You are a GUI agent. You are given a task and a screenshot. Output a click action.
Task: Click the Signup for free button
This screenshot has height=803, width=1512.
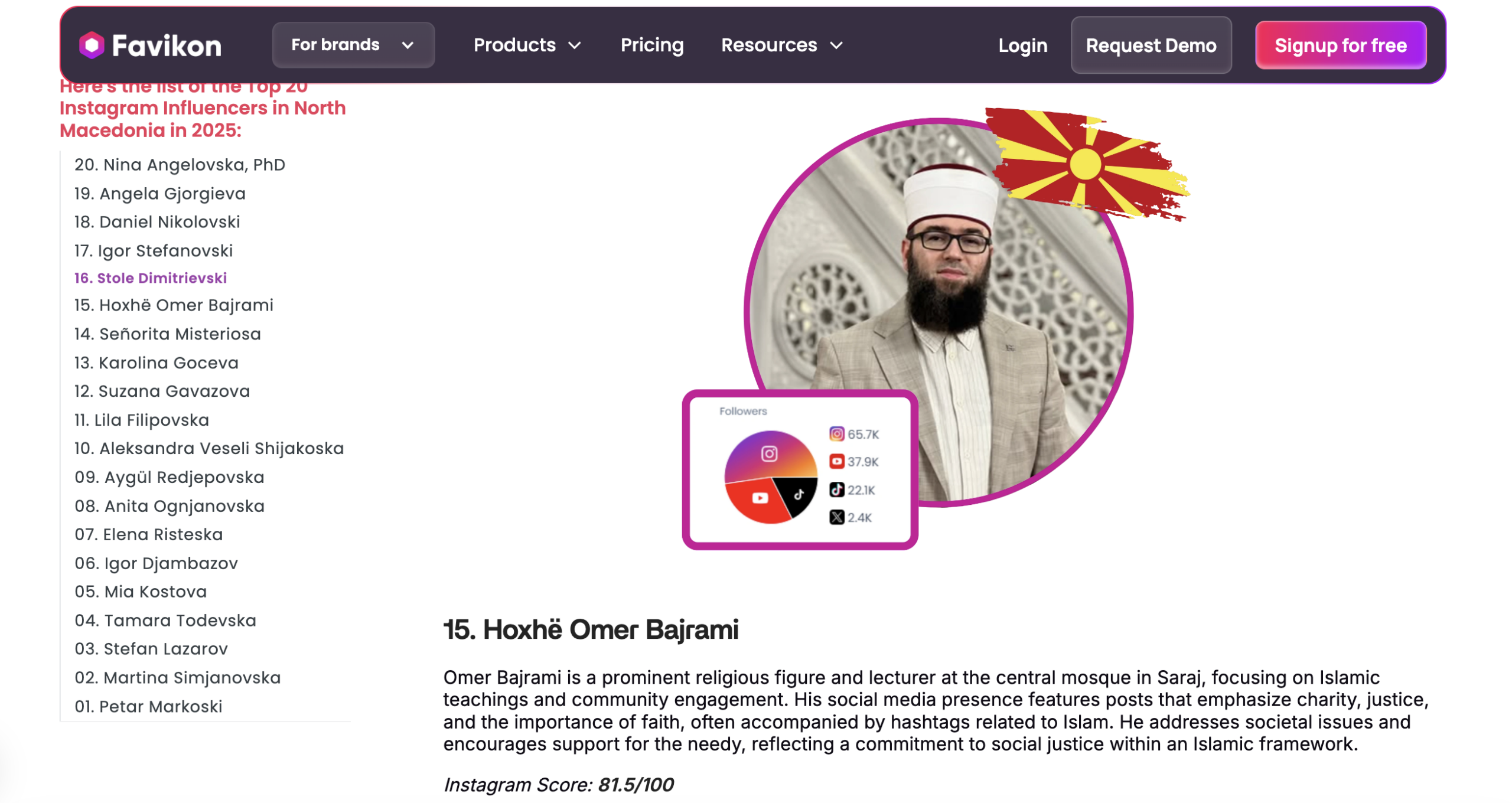pos(1340,45)
